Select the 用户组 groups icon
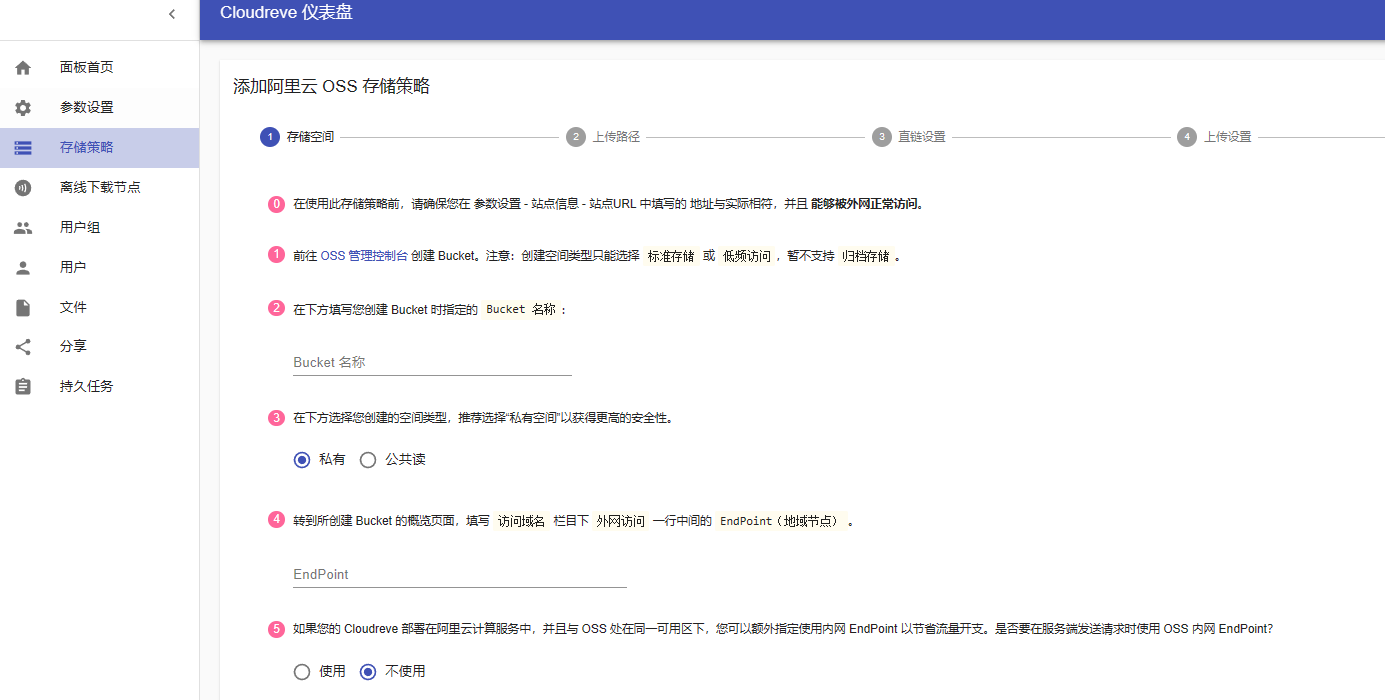Screen dimensions: 1385x700 pos(22,227)
